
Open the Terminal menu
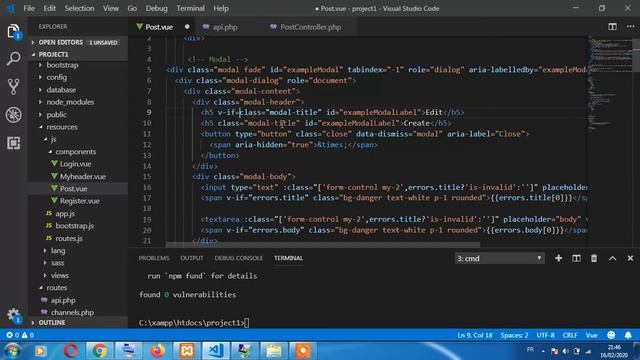point(190,8)
